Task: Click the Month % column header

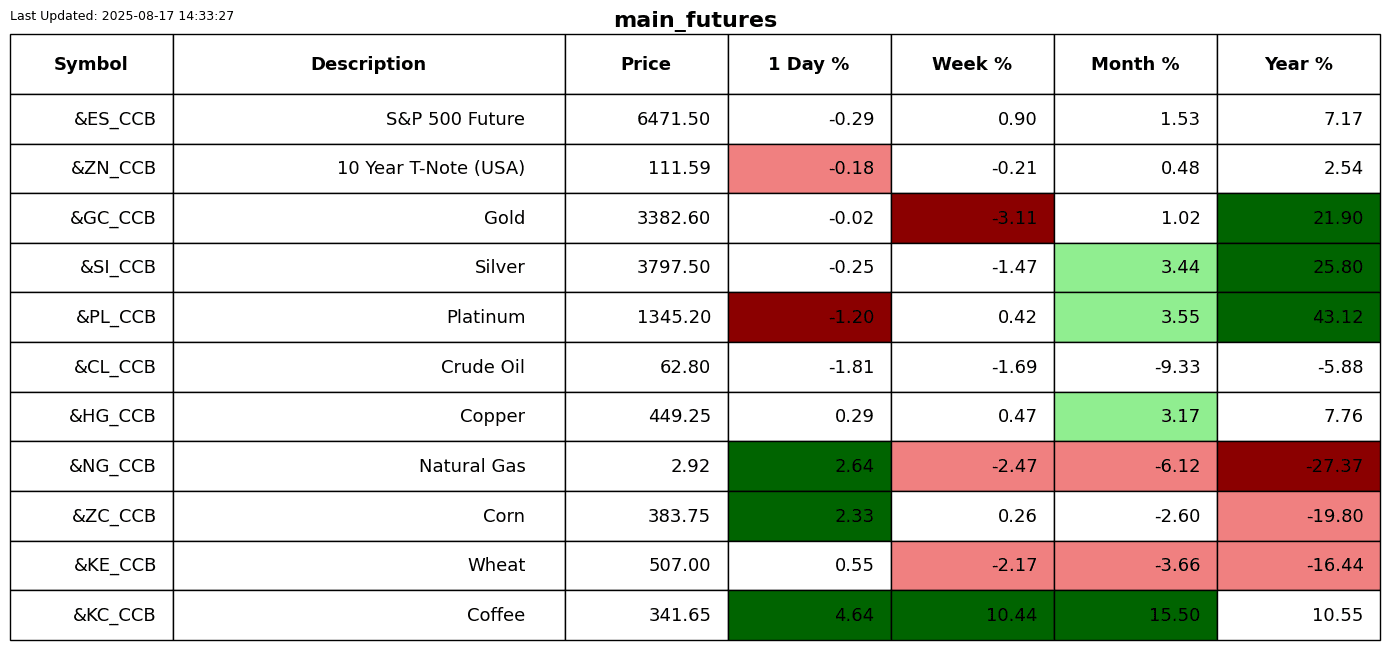Action: coord(1135,65)
